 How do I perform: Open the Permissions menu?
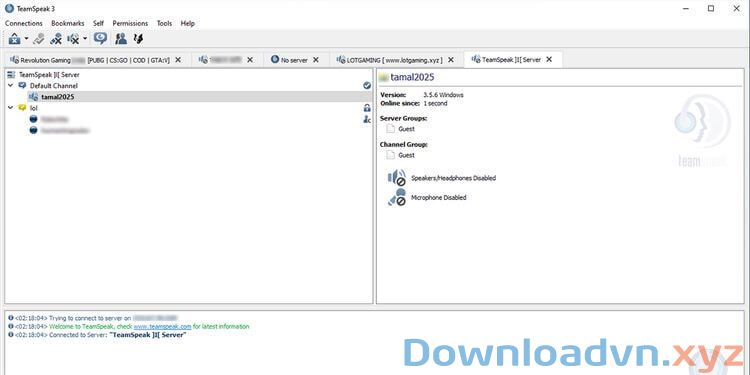(x=130, y=23)
